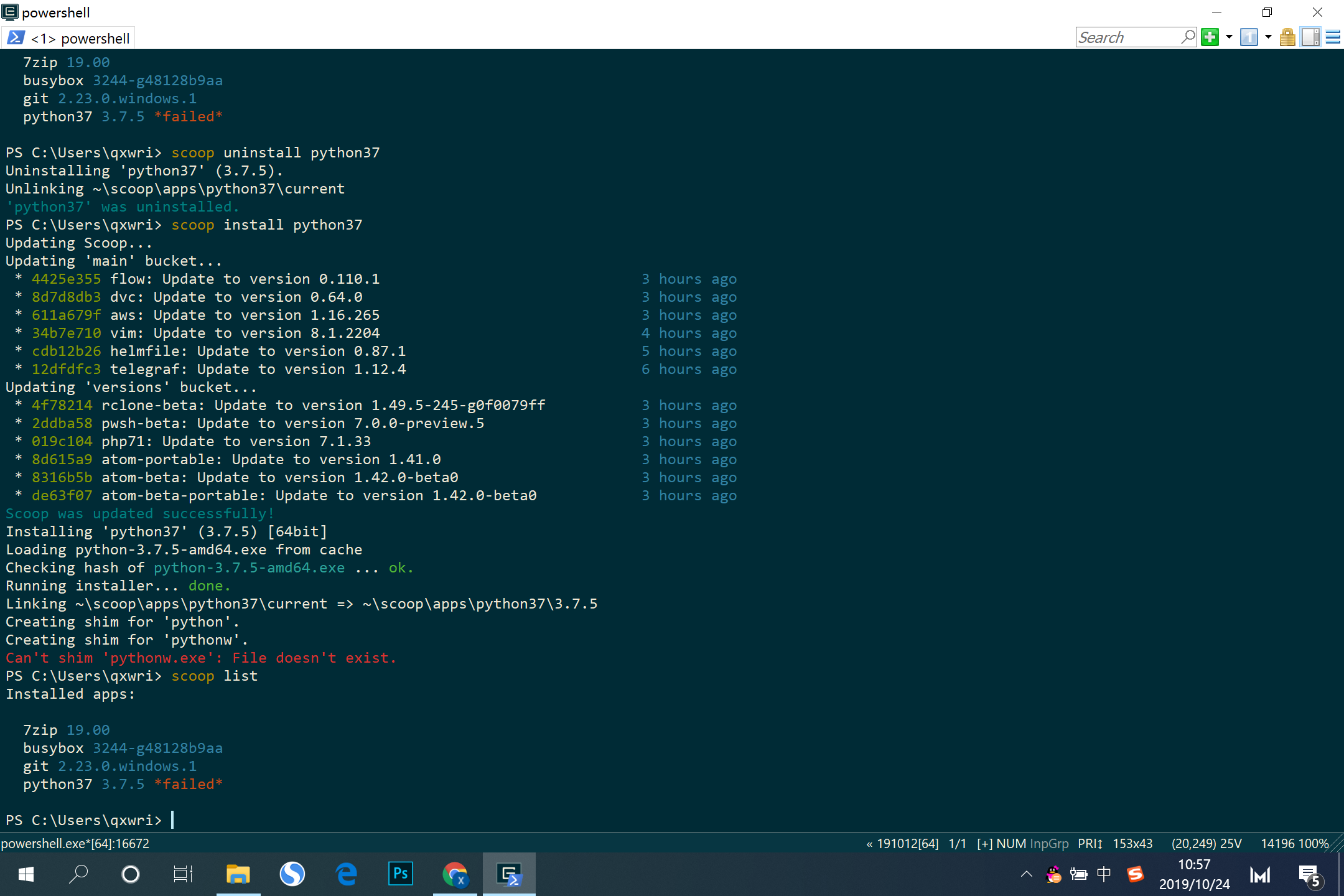Open Google Chrome from the taskbar
This screenshot has height=896, width=1344.
[455, 874]
